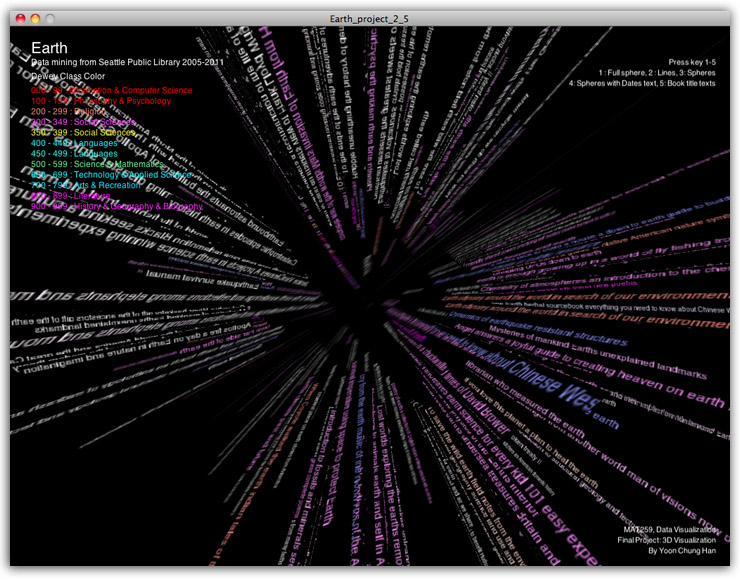
Task: Select legend row '300 - 349 : Social Sciences'
Action: [x=83, y=122]
